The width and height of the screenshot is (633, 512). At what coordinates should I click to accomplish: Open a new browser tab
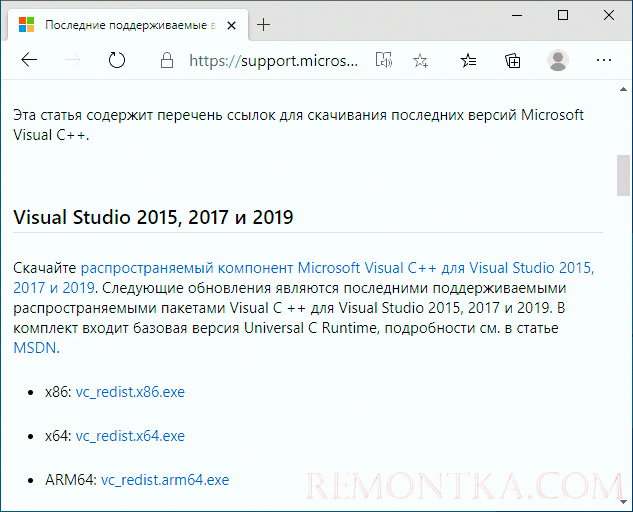pyautogui.click(x=263, y=25)
